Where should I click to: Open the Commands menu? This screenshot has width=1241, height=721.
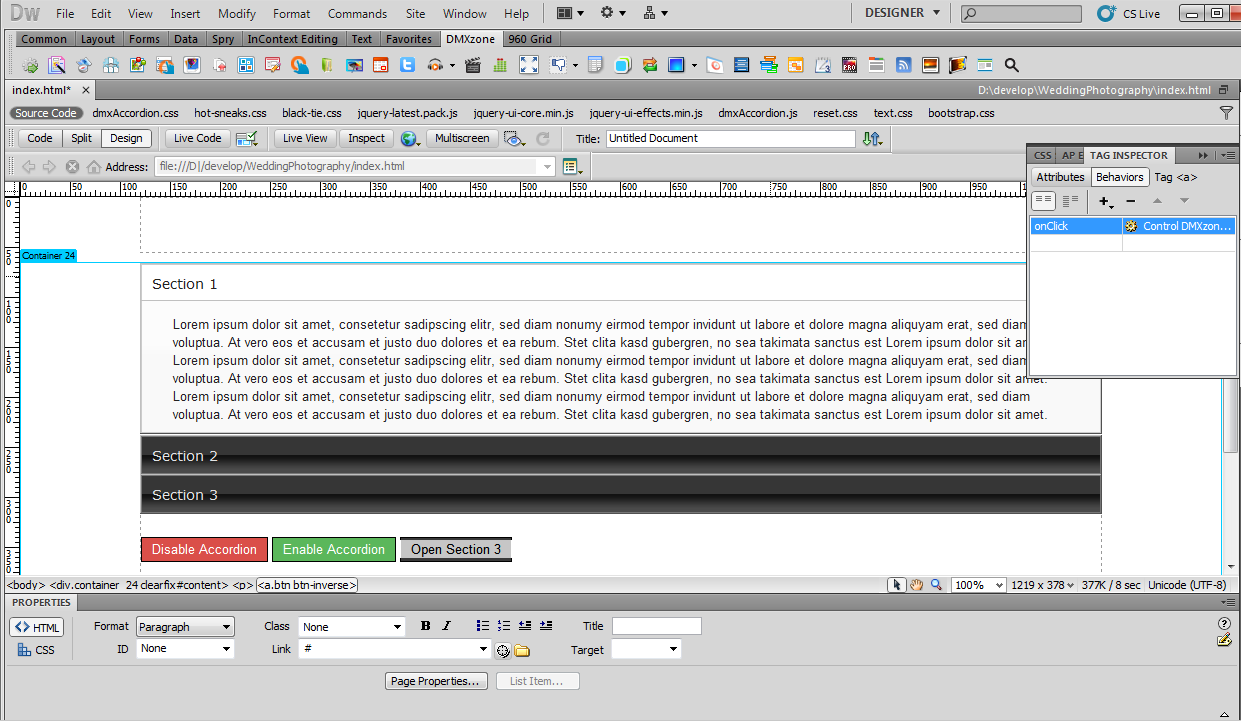[357, 14]
